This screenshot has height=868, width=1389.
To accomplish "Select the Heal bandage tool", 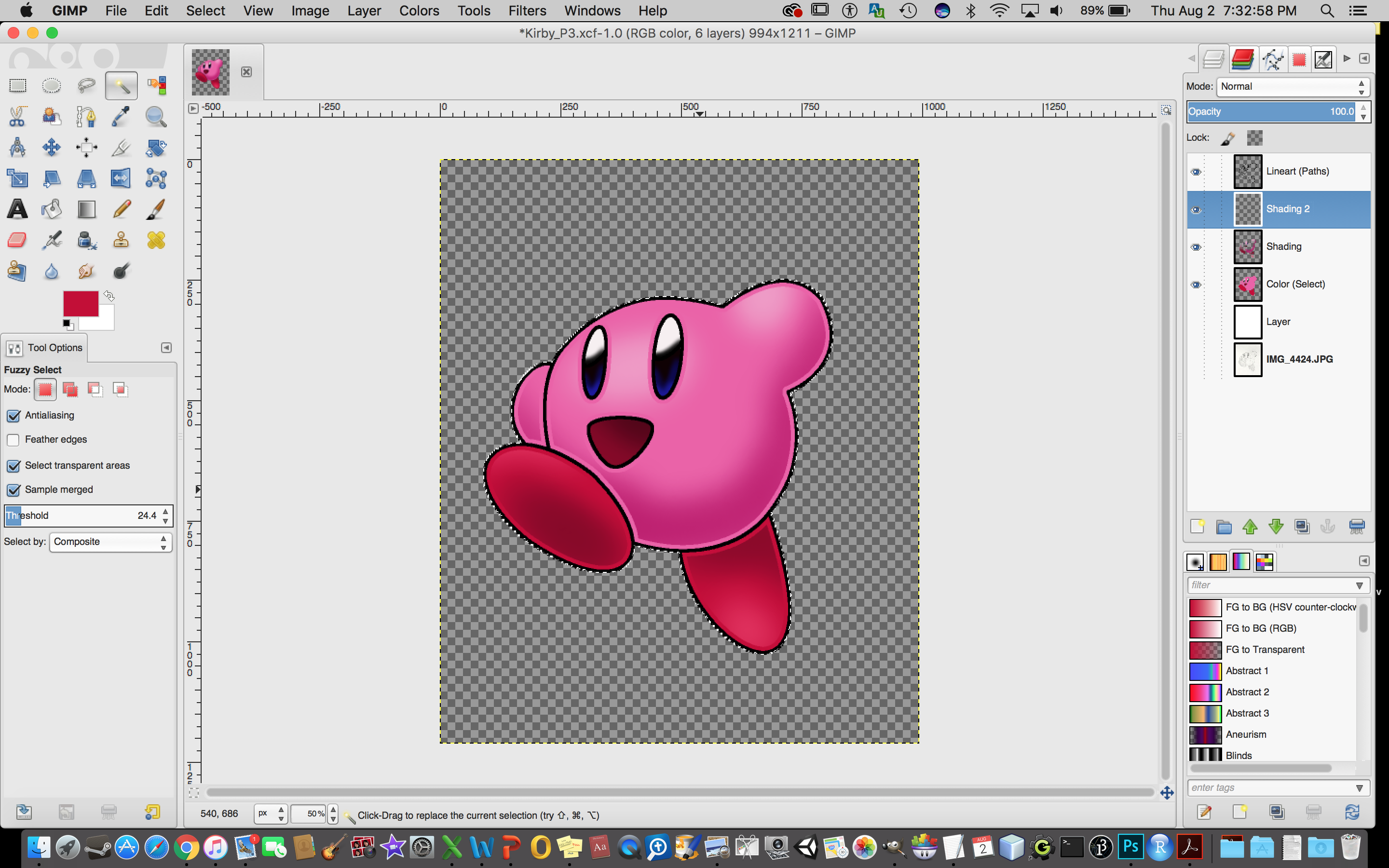I will [156, 240].
